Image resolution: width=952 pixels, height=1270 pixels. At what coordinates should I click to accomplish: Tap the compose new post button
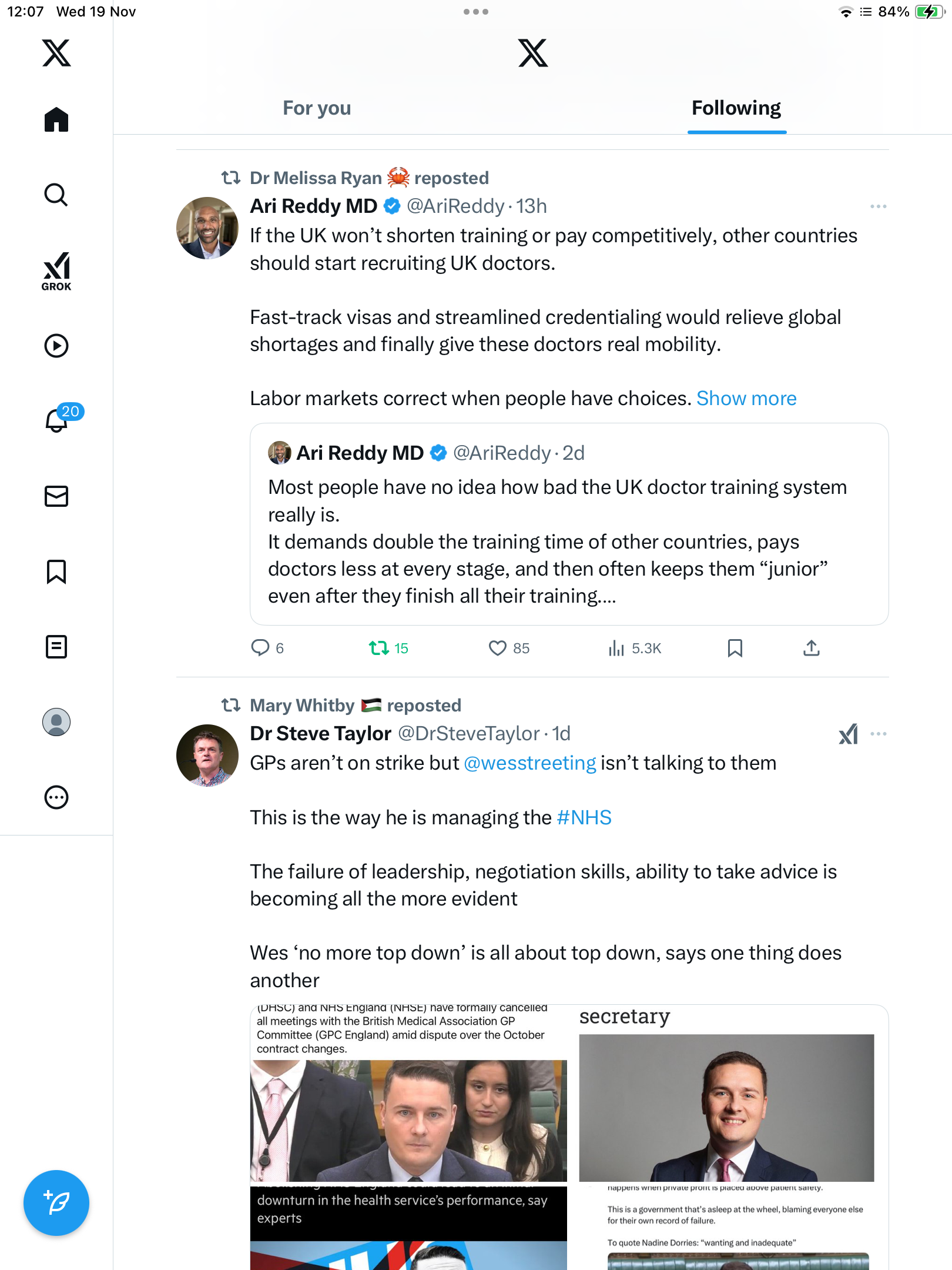[56, 1203]
